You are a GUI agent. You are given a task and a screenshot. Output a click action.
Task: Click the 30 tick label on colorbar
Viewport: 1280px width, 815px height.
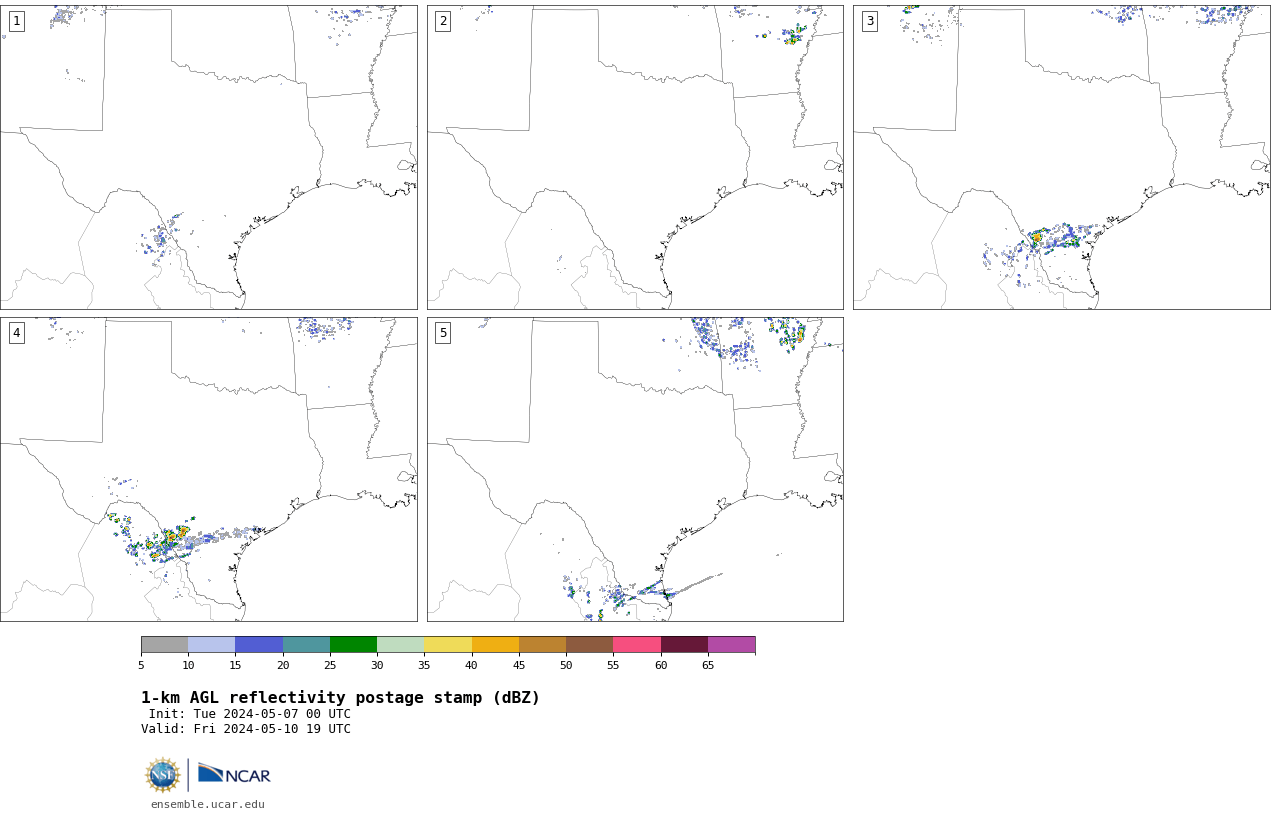click(377, 665)
